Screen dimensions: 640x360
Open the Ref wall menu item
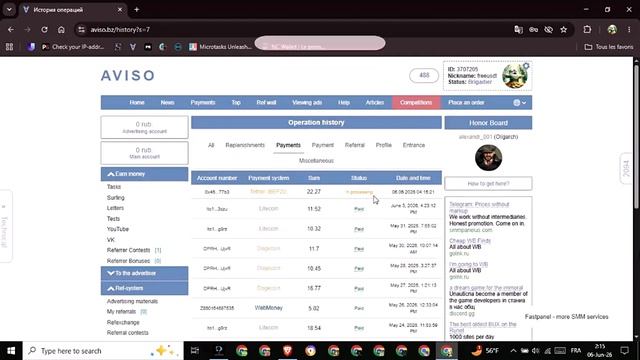(x=266, y=102)
